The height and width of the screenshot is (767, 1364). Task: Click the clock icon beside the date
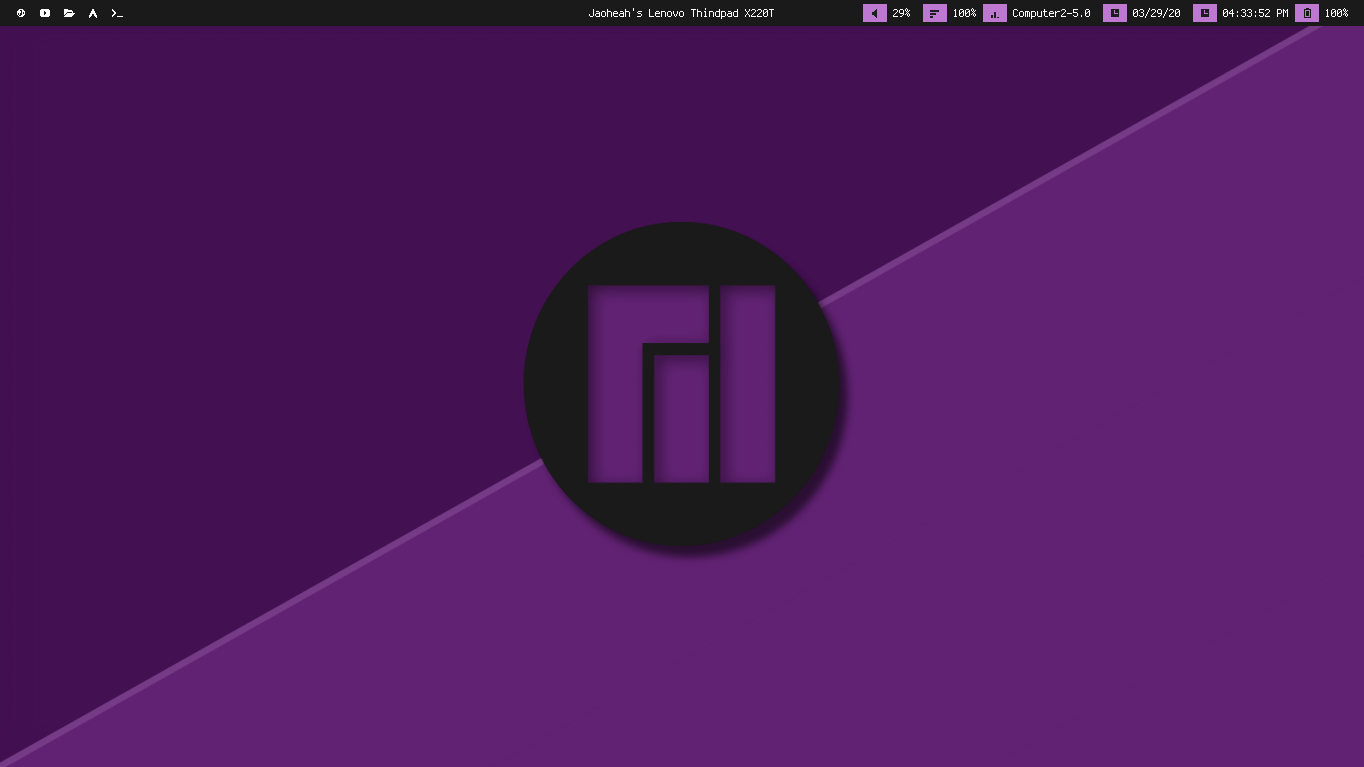click(1114, 13)
